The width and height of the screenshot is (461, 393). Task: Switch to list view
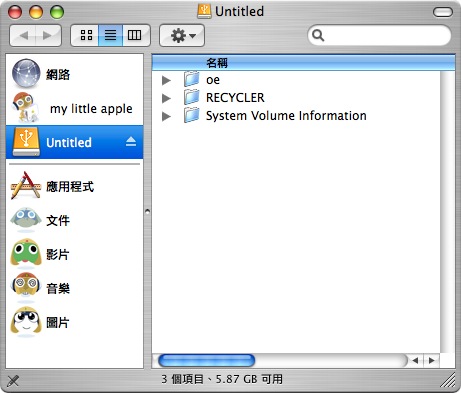coord(110,35)
